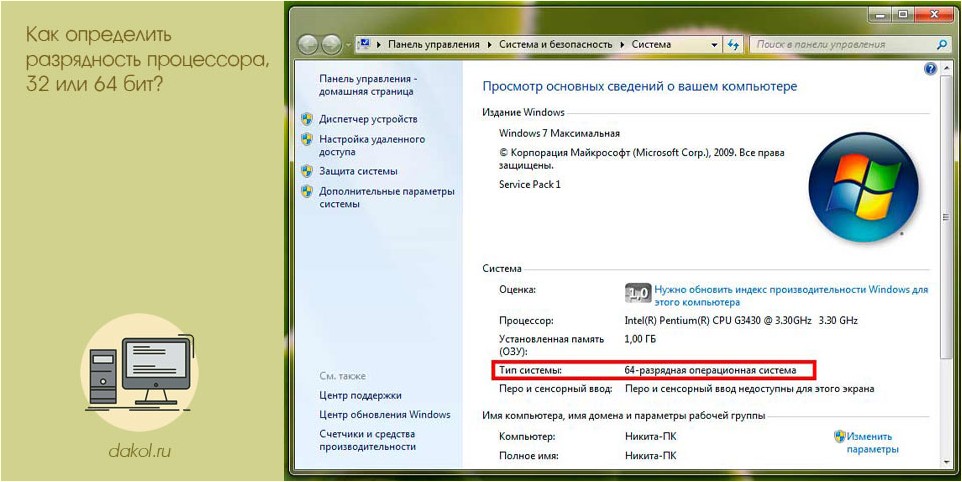Viewport: 962px width, 482px height.
Task: Select the Intel Pentium CPU G3430 processor value
Action: point(741,320)
